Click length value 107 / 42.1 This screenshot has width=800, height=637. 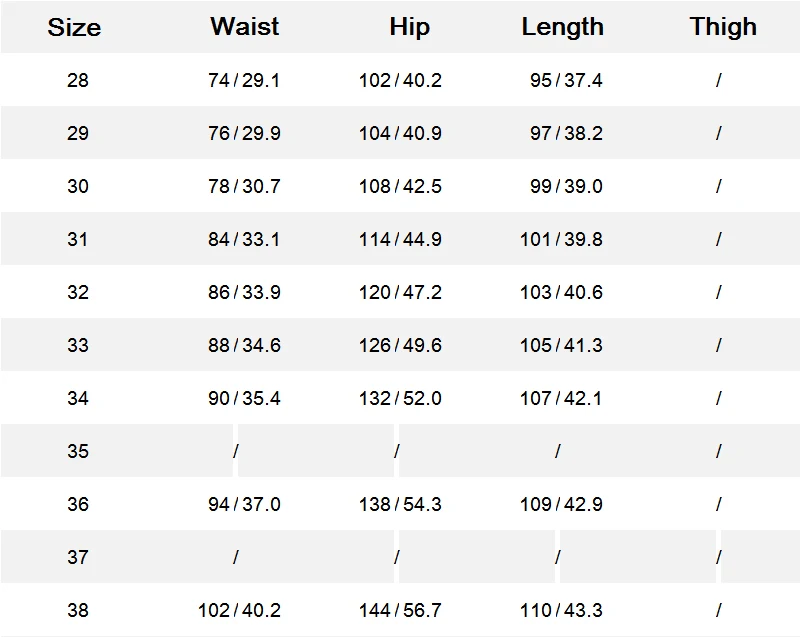click(561, 398)
